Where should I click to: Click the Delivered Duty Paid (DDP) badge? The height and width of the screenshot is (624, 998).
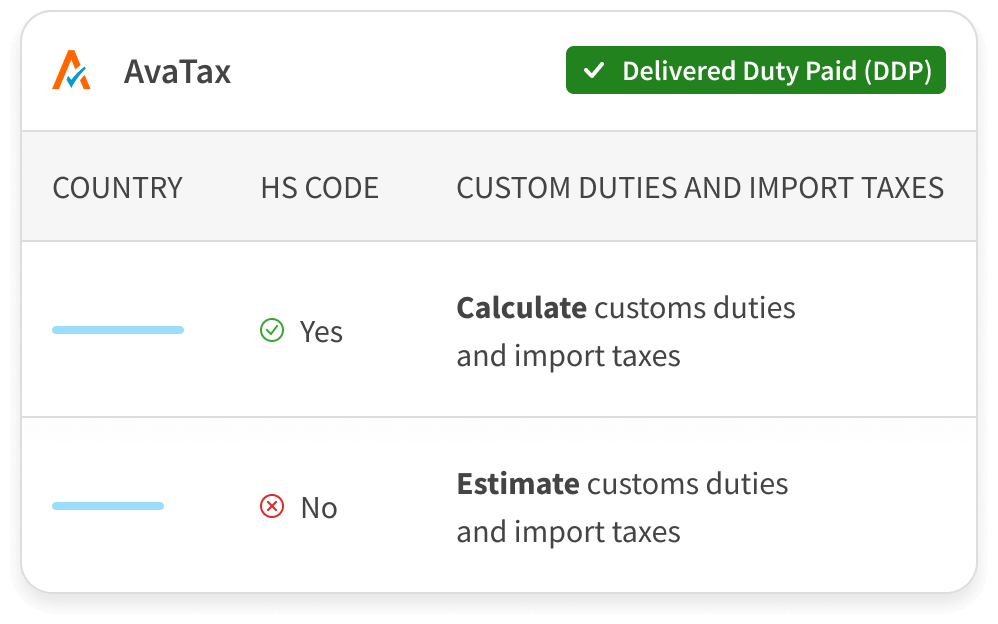click(755, 70)
